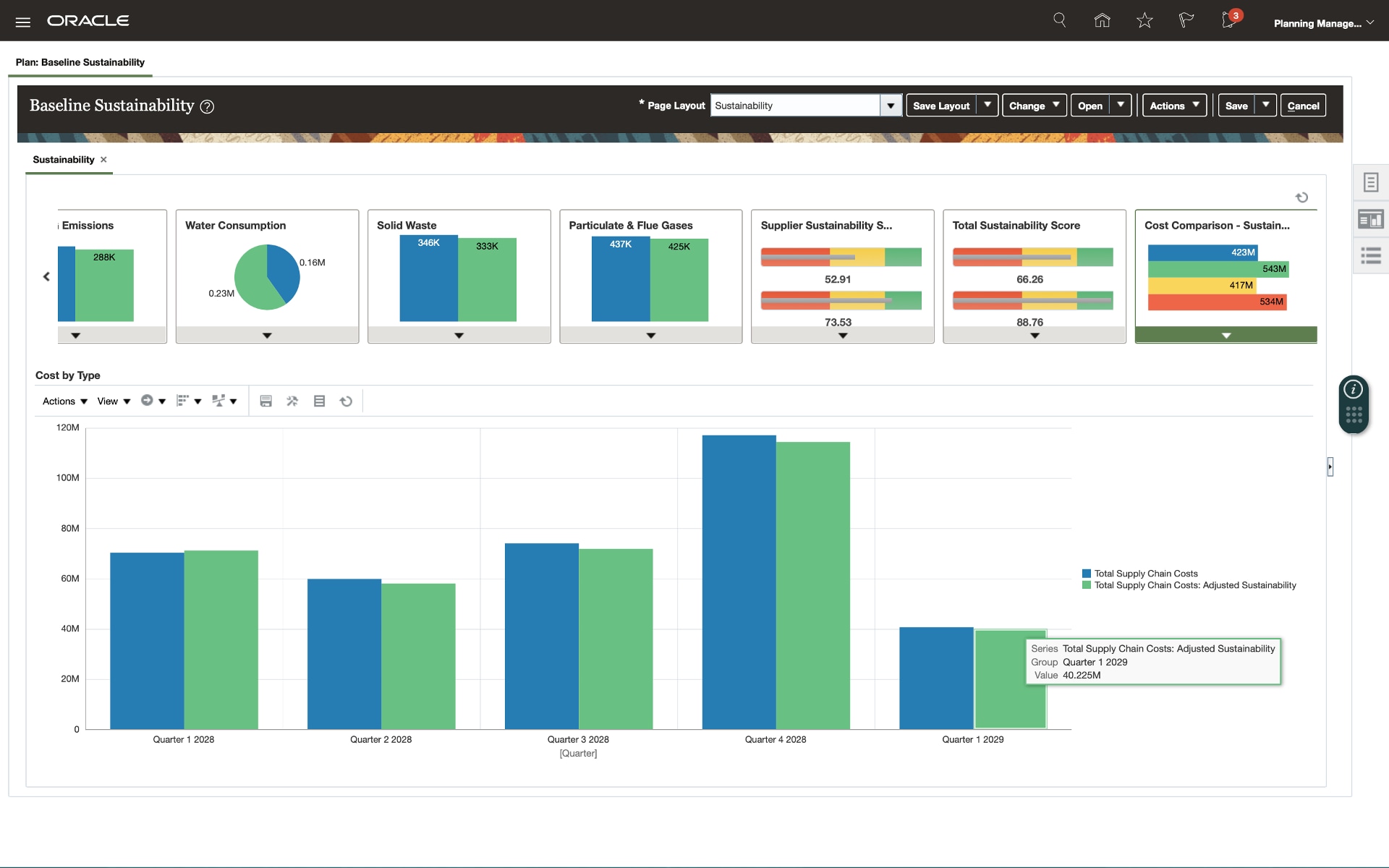Click the Cancel button

[1302, 106]
